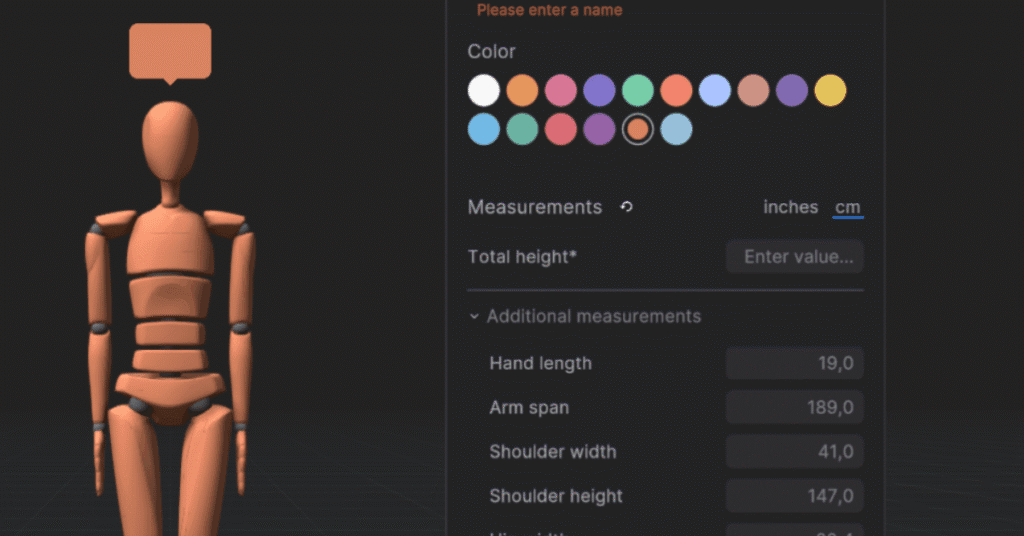
Task: Switch measurement units to inches
Action: pyautogui.click(x=790, y=207)
